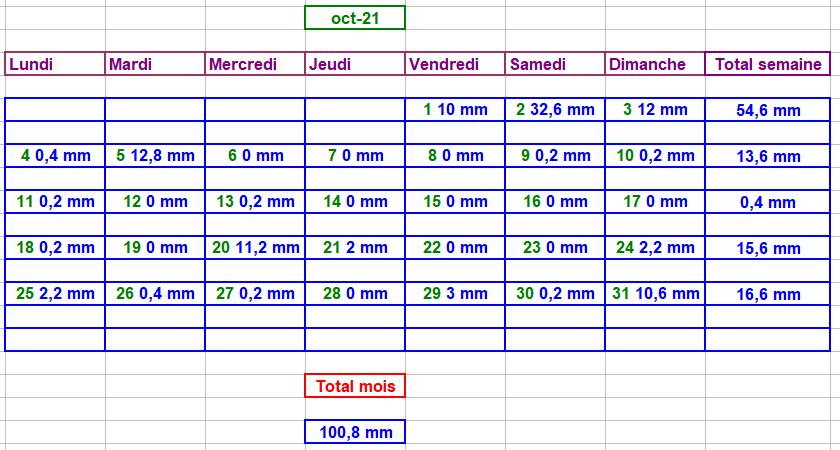
Task: Click the cell for day 1 10 mm
Action: click(x=455, y=110)
